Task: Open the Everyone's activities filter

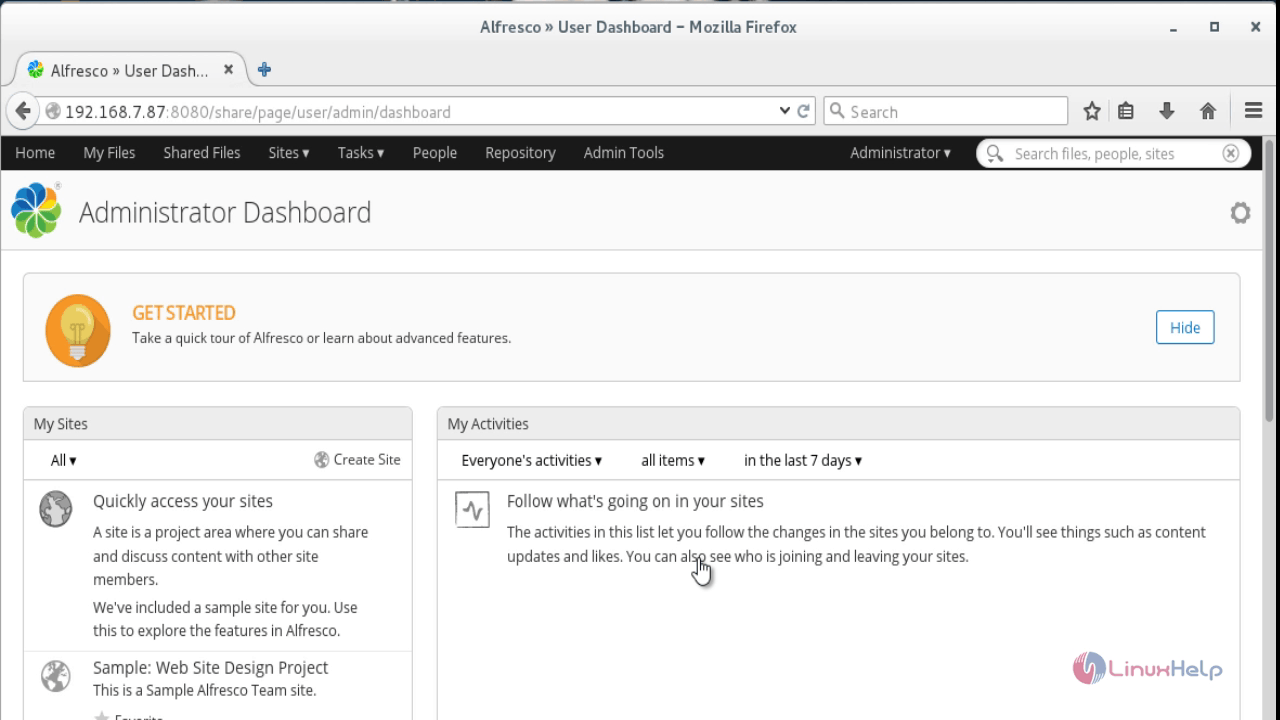Action: [x=531, y=460]
